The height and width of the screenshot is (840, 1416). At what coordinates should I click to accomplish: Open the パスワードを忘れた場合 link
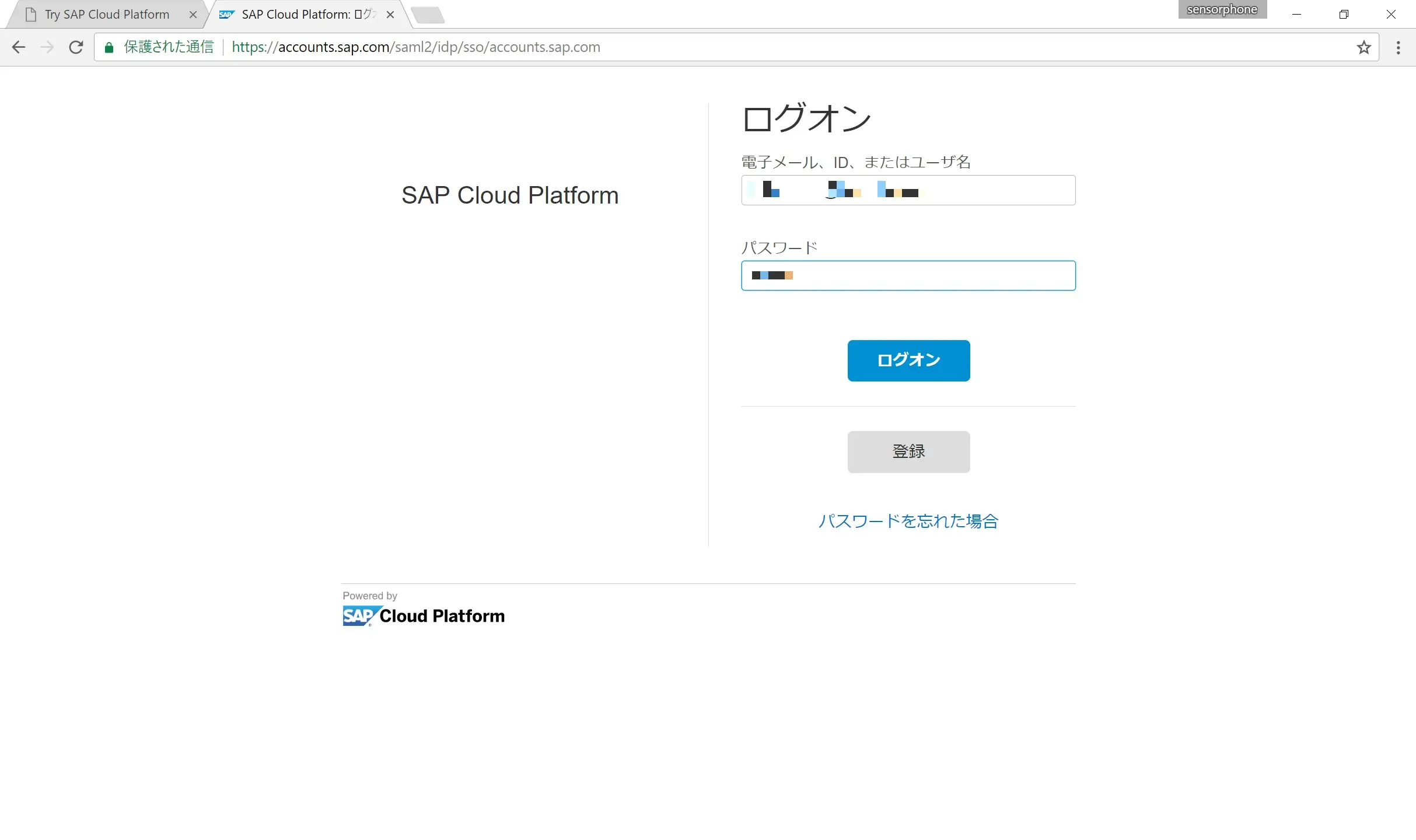[x=908, y=521]
